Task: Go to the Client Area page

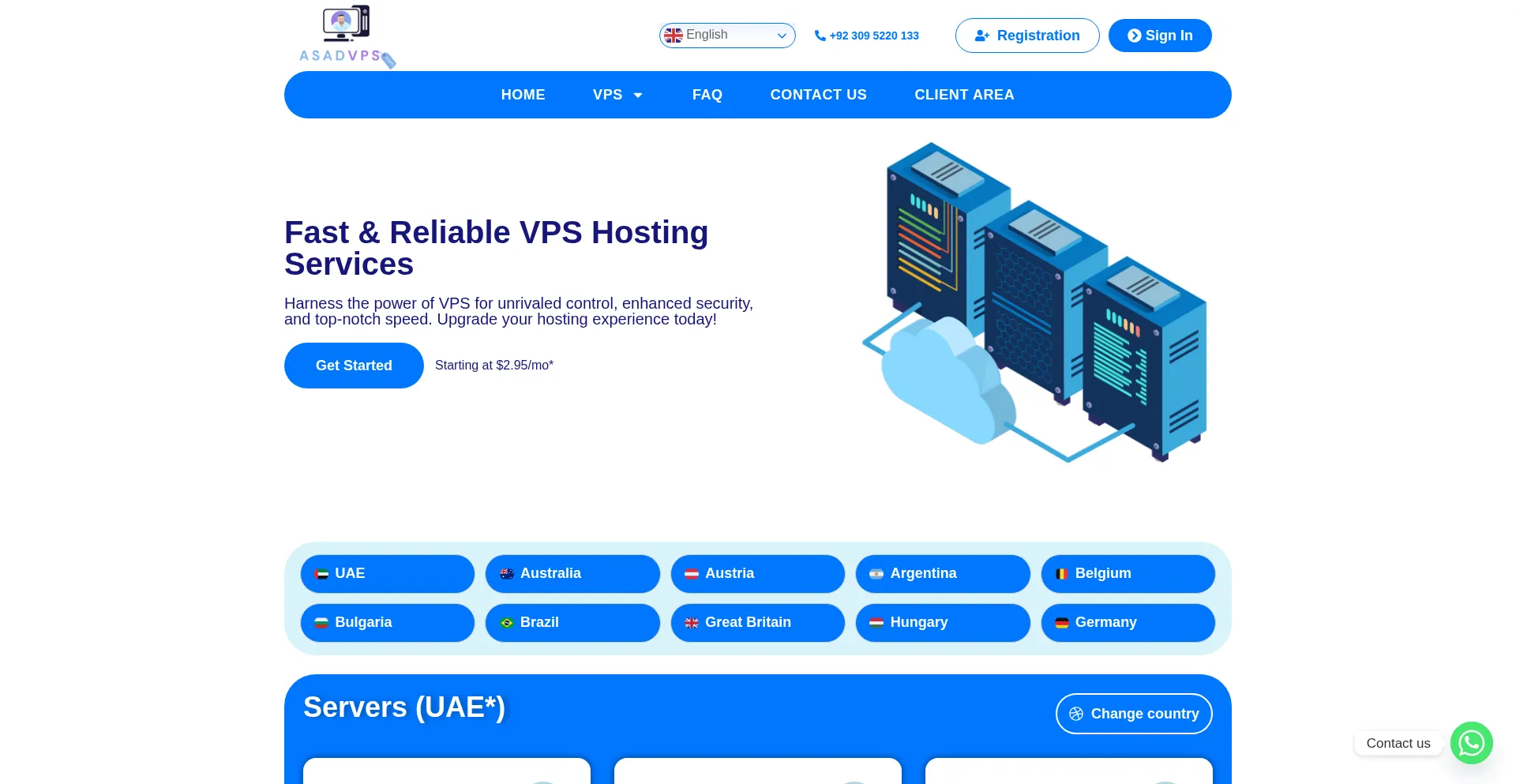Action: (x=963, y=95)
